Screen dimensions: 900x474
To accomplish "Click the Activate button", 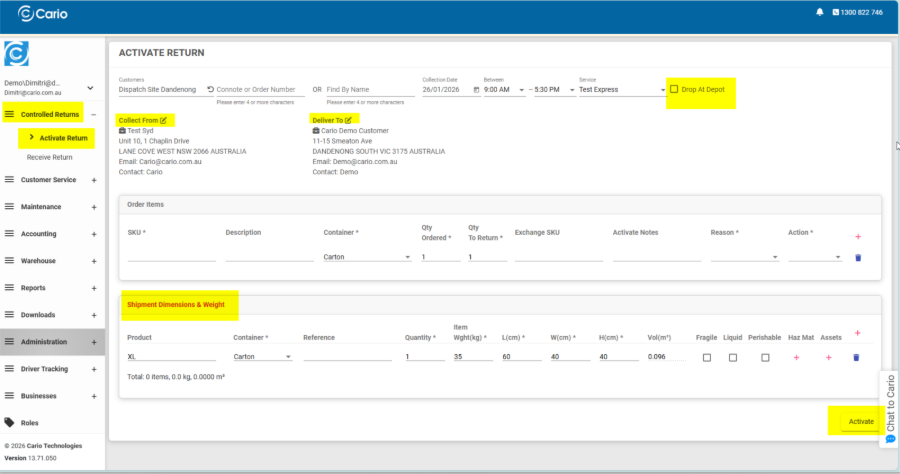I will pyautogui.click(x=860, y=422).
